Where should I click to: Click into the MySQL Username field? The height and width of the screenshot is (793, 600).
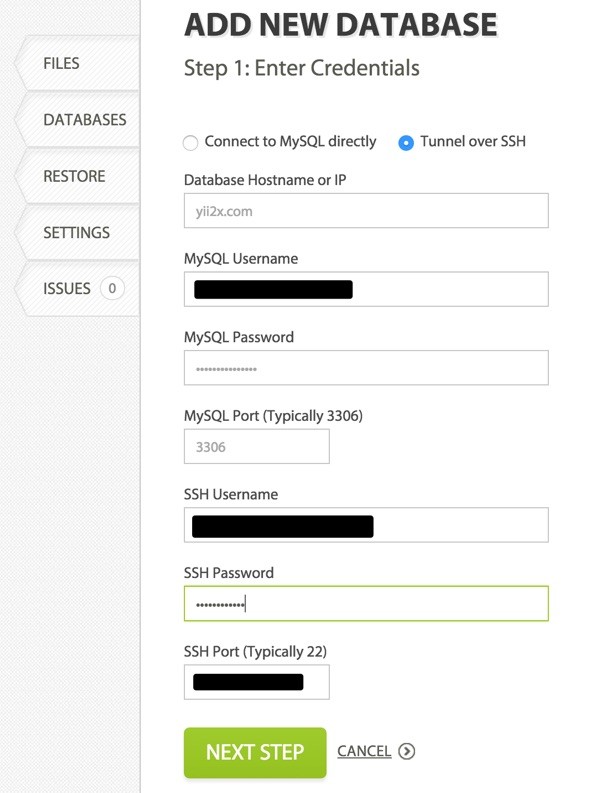[x=366, y=289]
